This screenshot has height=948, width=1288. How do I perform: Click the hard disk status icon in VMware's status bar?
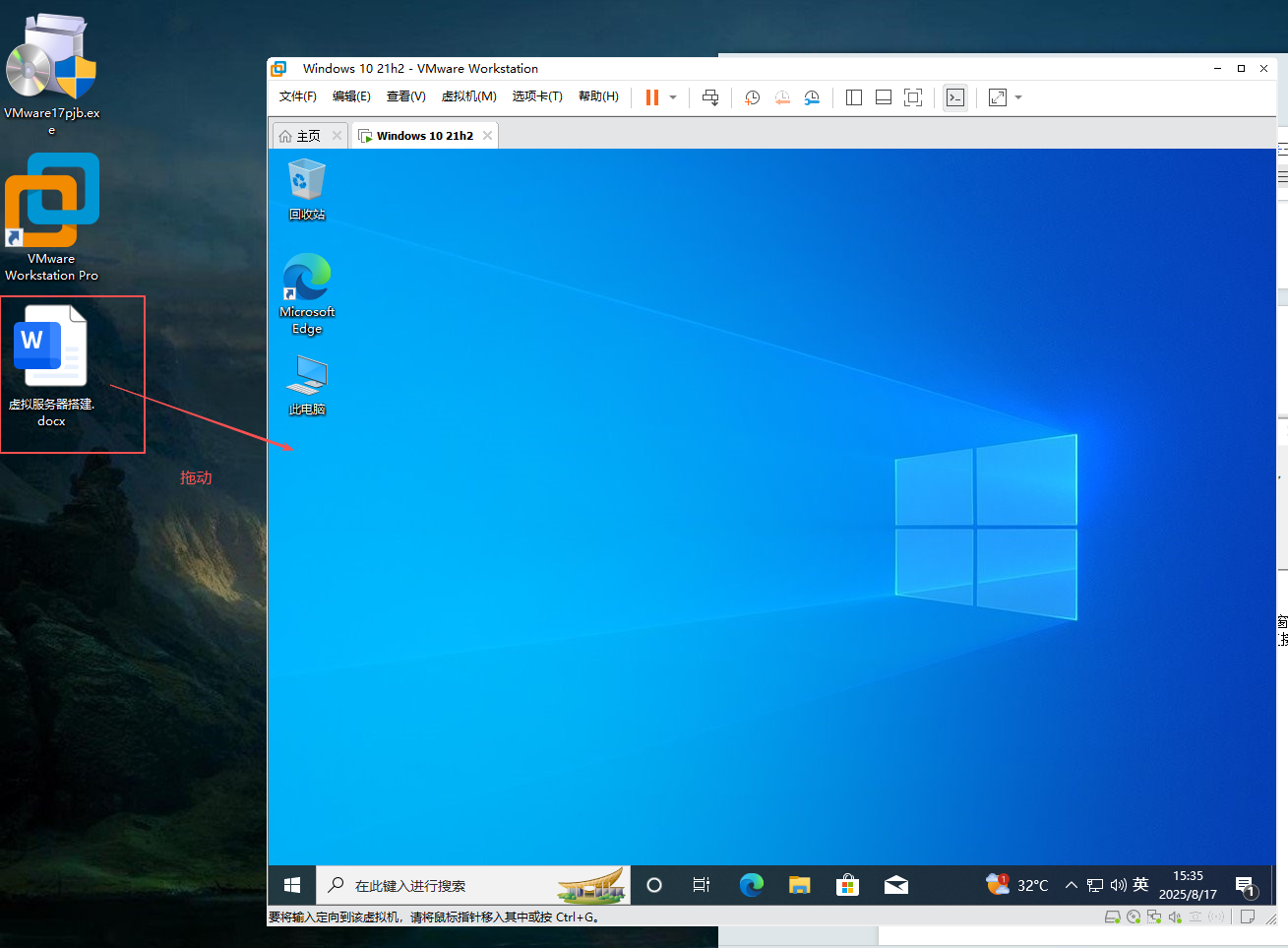(1113, 916)
